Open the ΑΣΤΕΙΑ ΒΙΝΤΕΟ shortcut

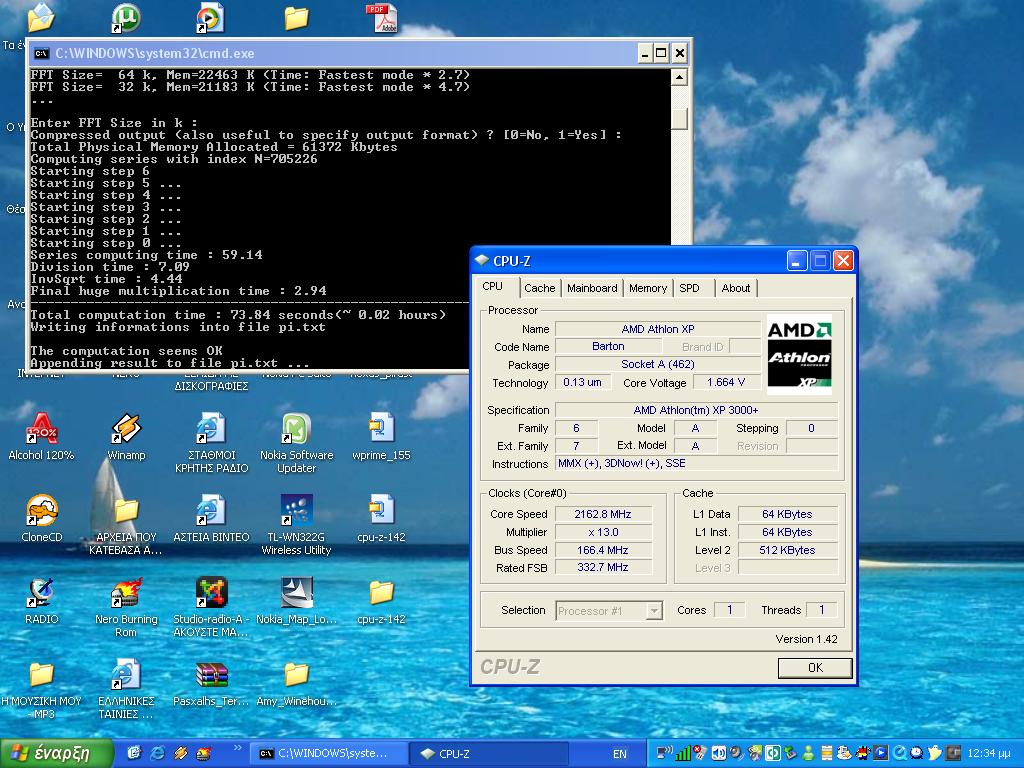(x=211, y=510)
